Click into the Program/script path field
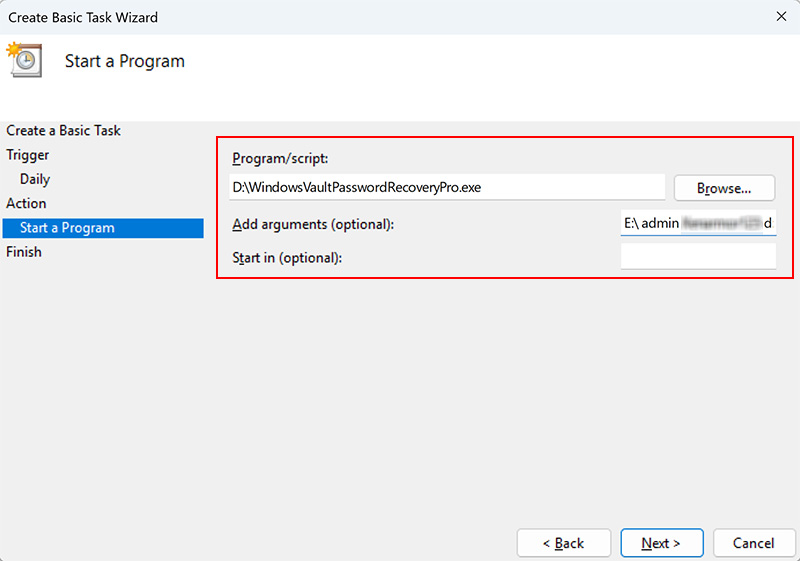 (447, 187)
